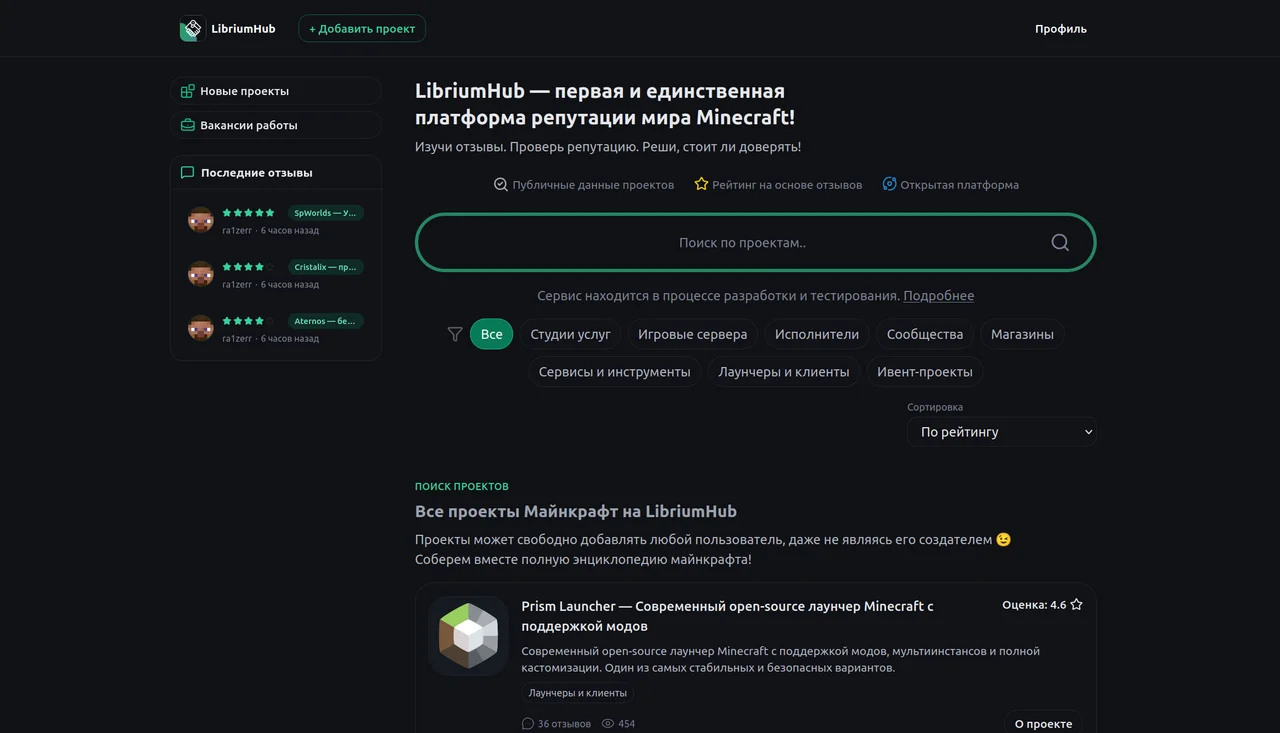Click the Публичные данные проектов check icon
The image size is (1280, 733).
[501, 184]
